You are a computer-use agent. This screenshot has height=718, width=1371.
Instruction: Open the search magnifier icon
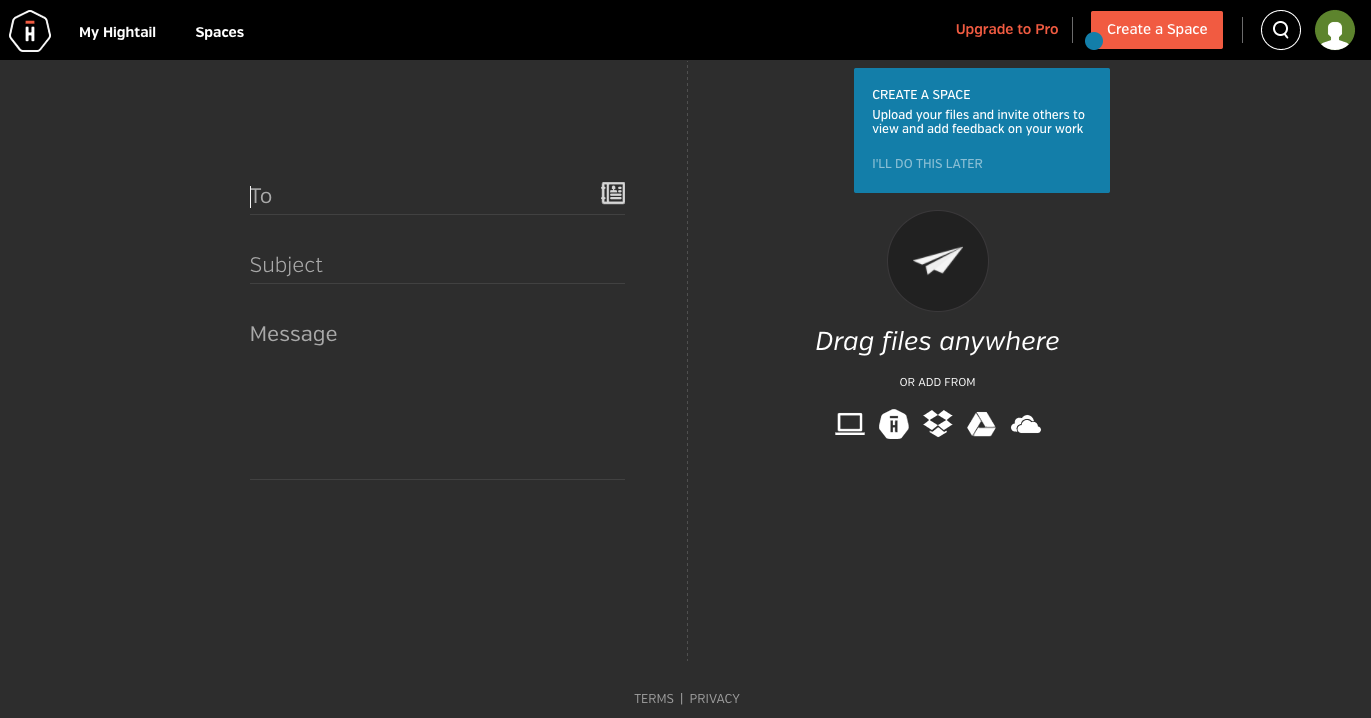pyautogui.click(x=1281, y=30)
